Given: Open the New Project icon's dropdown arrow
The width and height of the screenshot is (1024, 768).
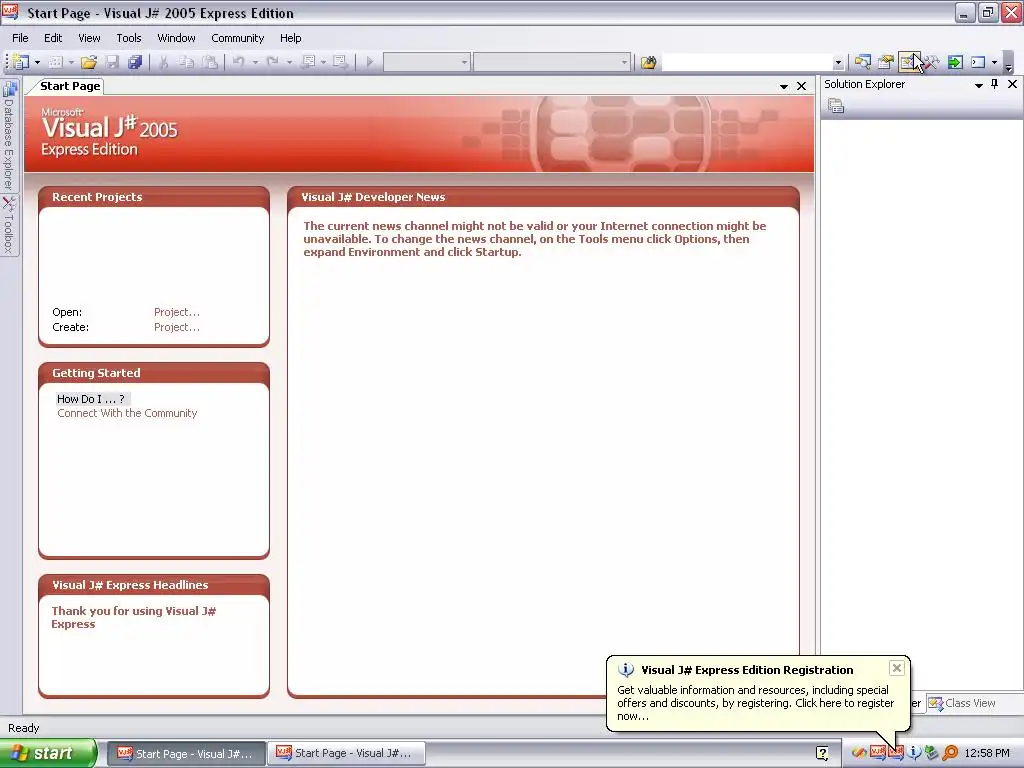Looking at the screenshot, I should 37,63.
